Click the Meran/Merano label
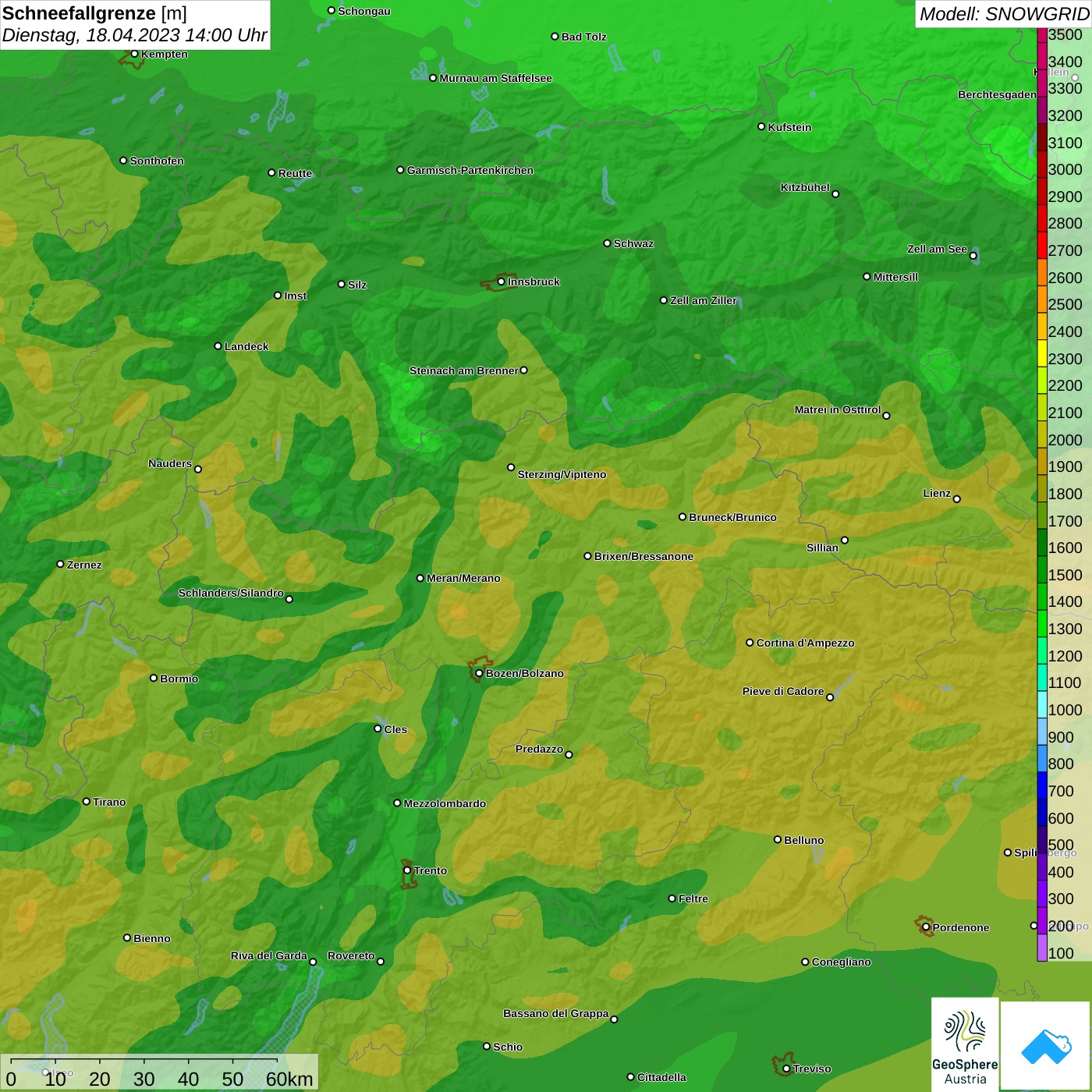This screenshot has width=1092, height=1092. (x=463, y=578)
